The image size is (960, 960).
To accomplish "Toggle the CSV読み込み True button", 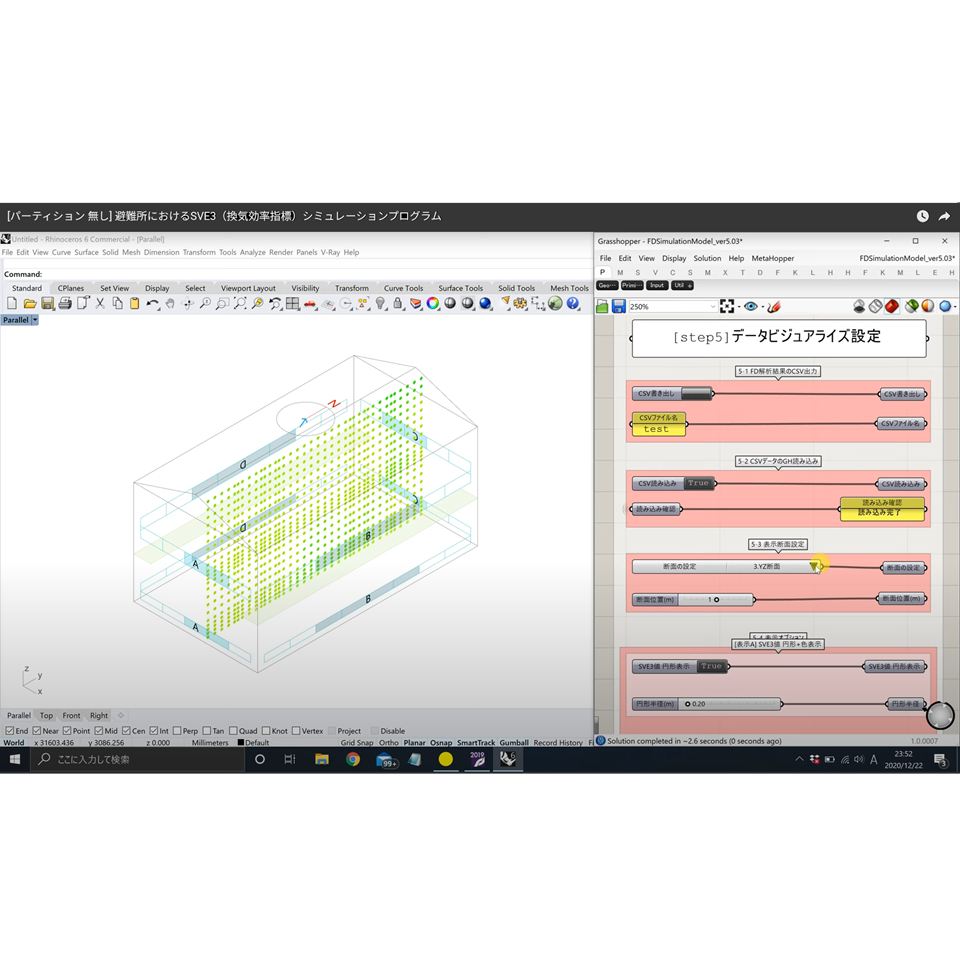I will click(698, 483).
